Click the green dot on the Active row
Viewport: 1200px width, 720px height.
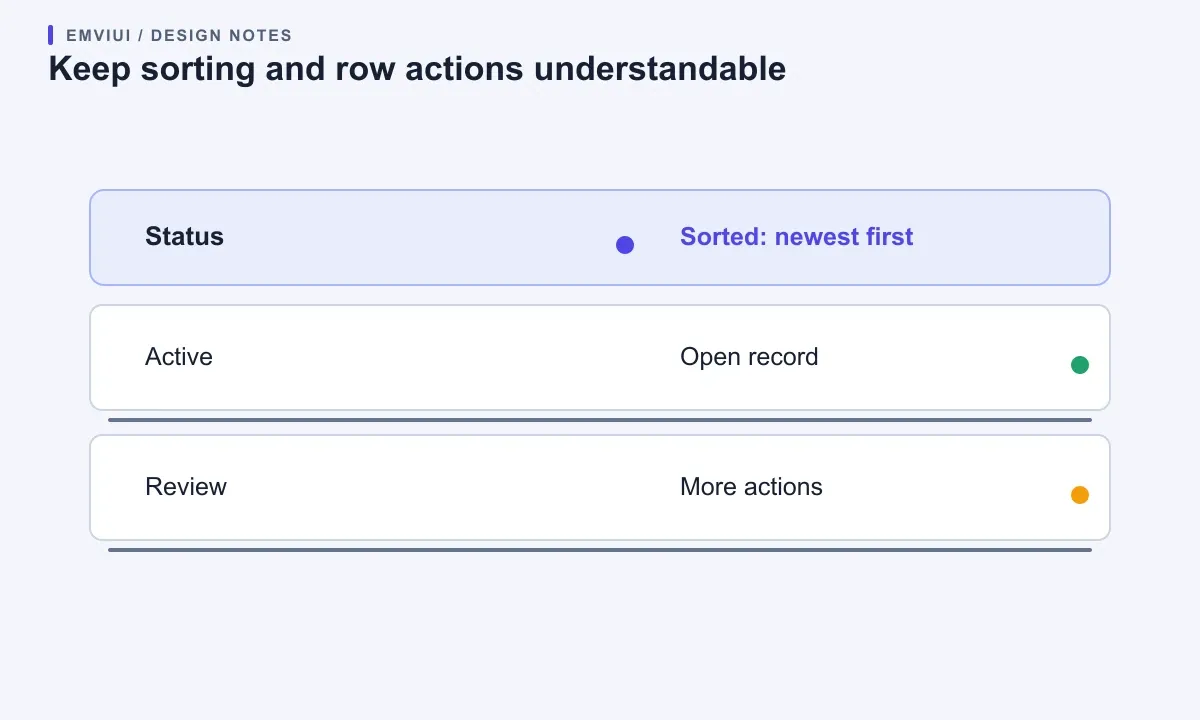point(1080,365)
